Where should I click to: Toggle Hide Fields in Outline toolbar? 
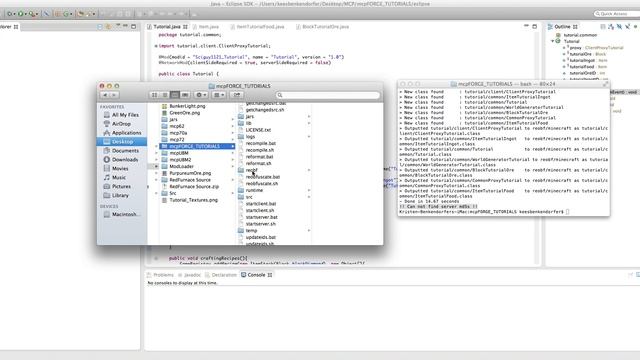tap(619, 27)
